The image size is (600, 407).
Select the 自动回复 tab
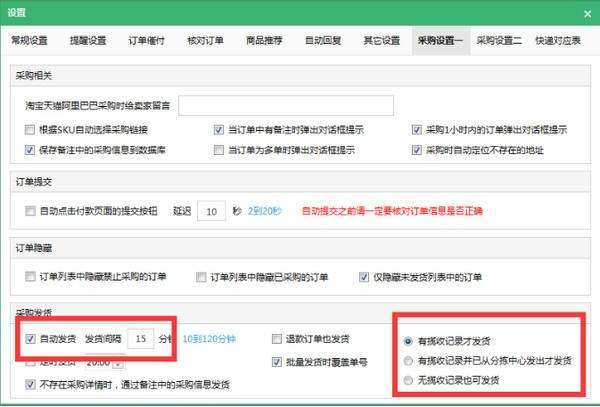click(322, 41)
